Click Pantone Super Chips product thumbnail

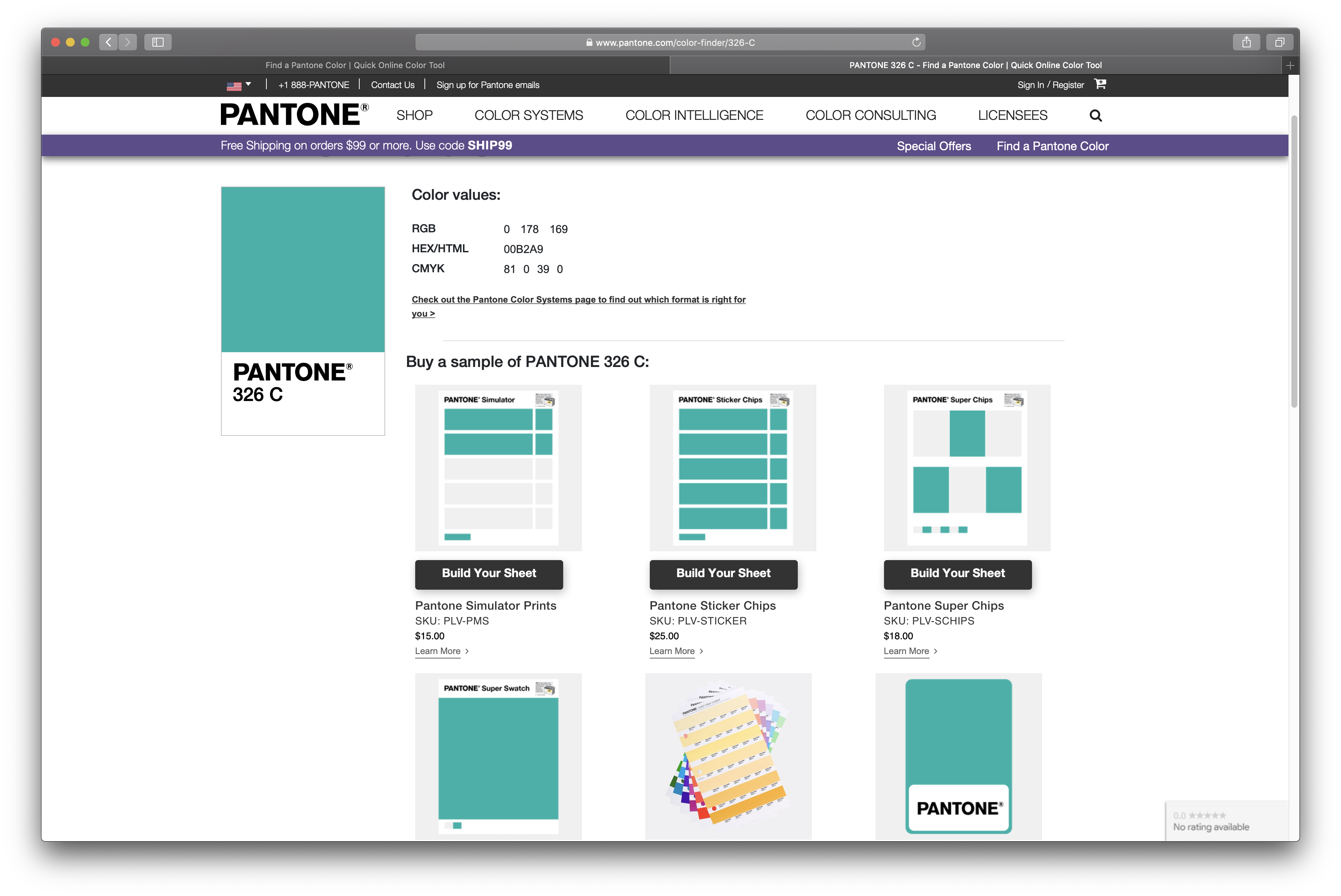(x=967, y=468)
